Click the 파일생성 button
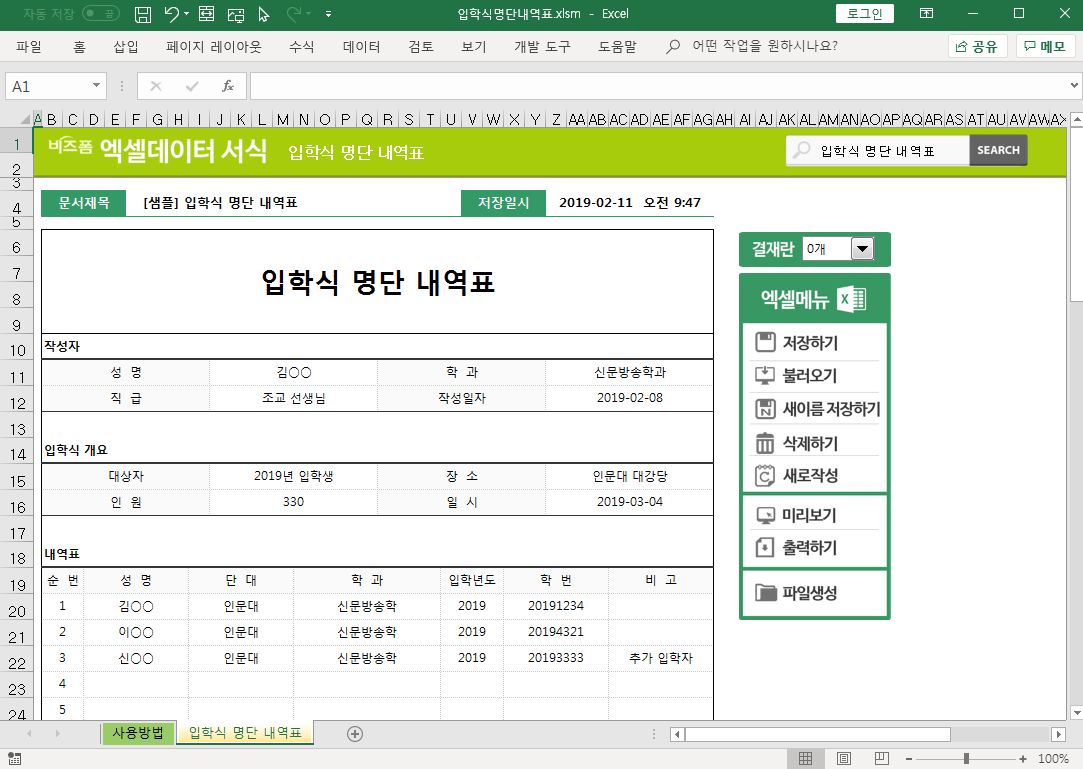This screenshot has height=769, width=1083. [x=809, y=593]
